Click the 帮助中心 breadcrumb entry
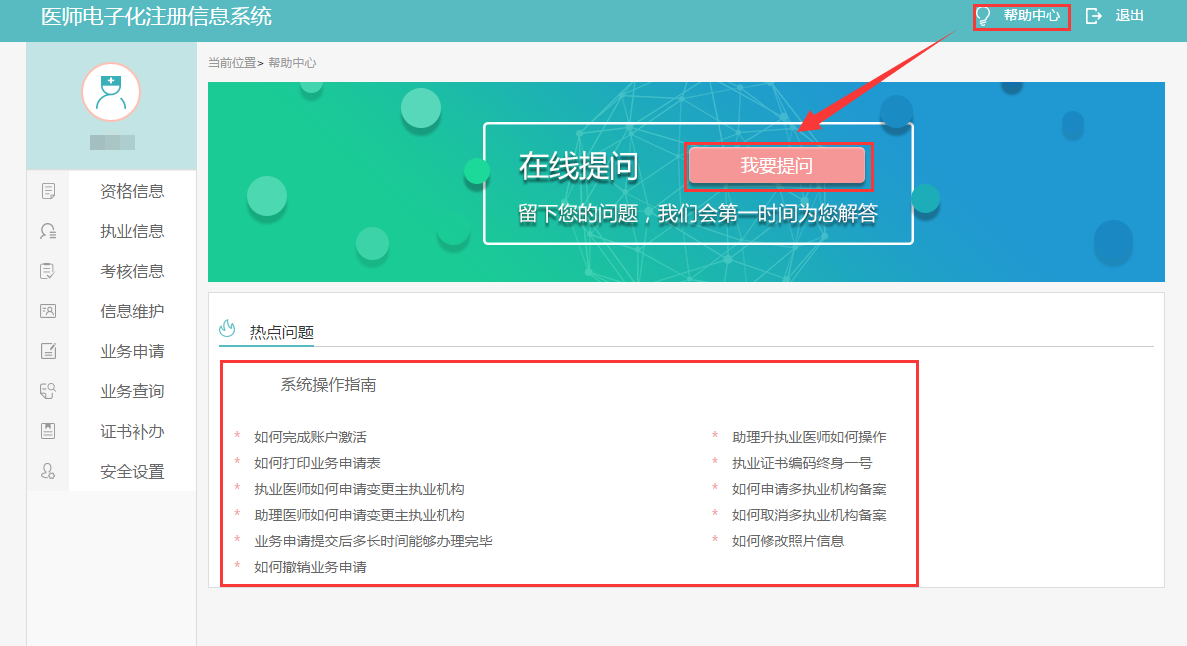This screenshot has height=646, width=1187. 292,62
